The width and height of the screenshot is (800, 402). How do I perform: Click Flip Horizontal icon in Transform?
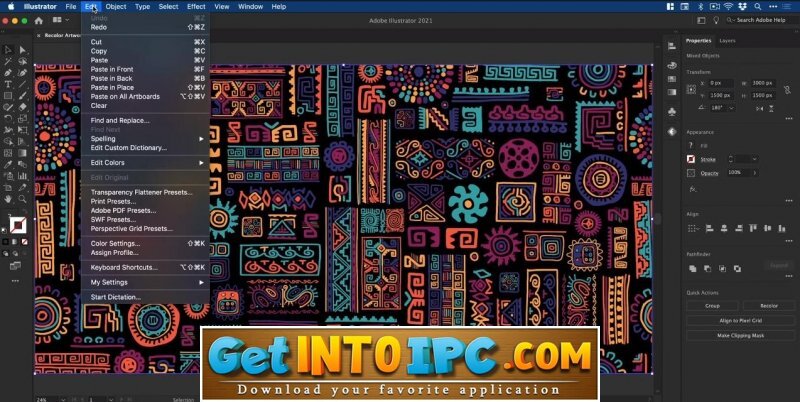tap(761, 108)
